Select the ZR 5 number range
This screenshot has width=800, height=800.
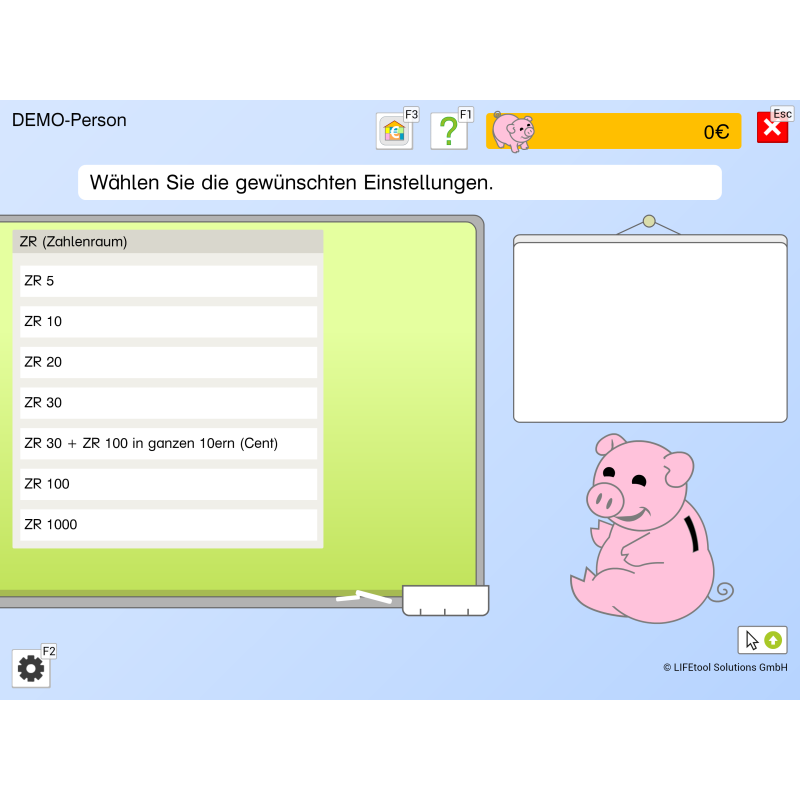coord(168,281)
